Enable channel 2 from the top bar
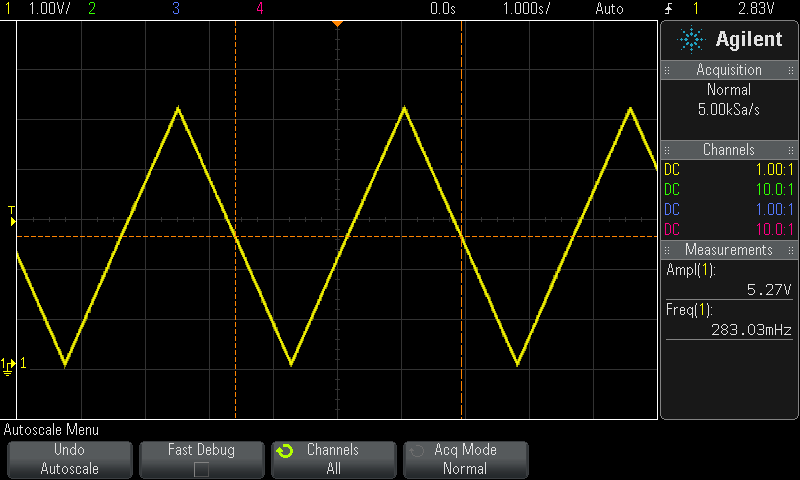The height and width of the screenshot is (480, 800). pyautogui.click(x=92, y=8)
